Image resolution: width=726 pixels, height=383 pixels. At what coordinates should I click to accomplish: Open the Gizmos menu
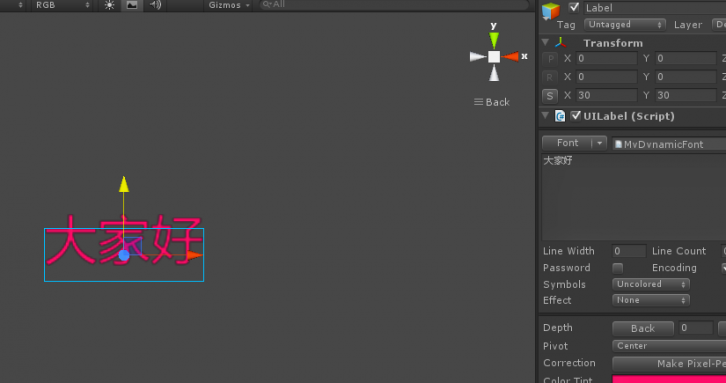[229, 5]
